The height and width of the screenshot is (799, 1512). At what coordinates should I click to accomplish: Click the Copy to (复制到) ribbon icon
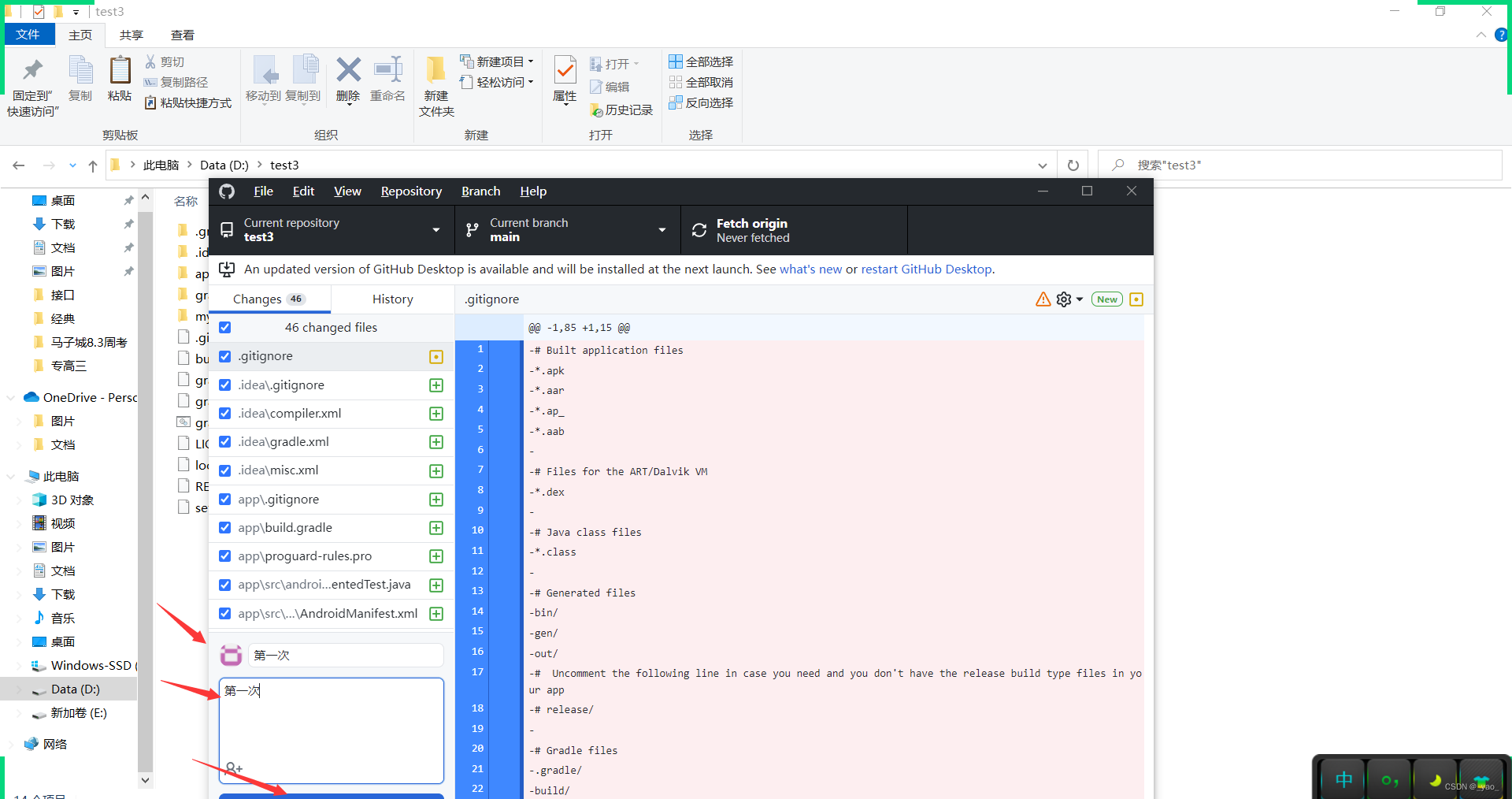[304, 70]
